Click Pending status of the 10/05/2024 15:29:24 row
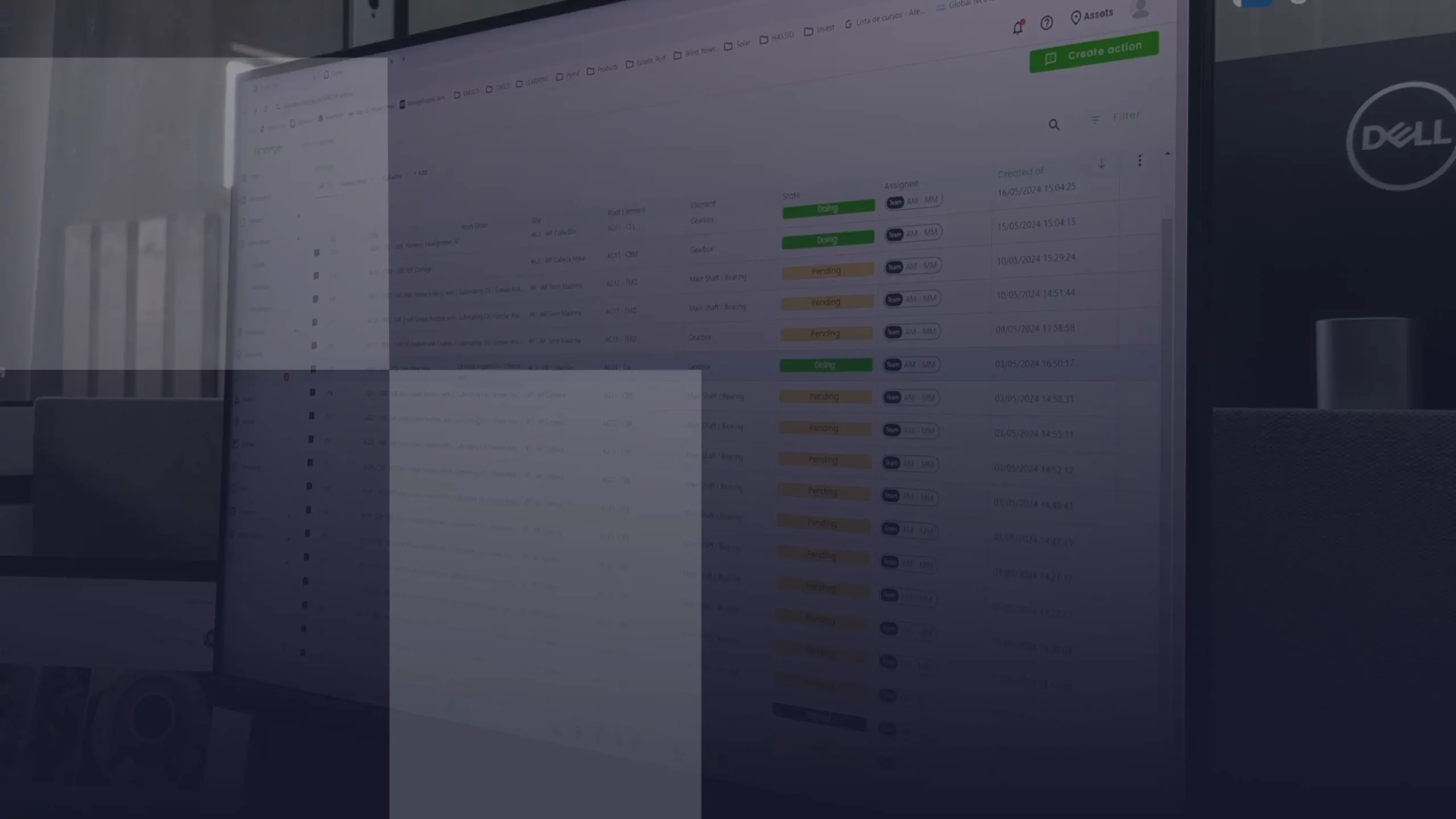1456x819 pixels. pyautogui.click(x=827, y=271)
